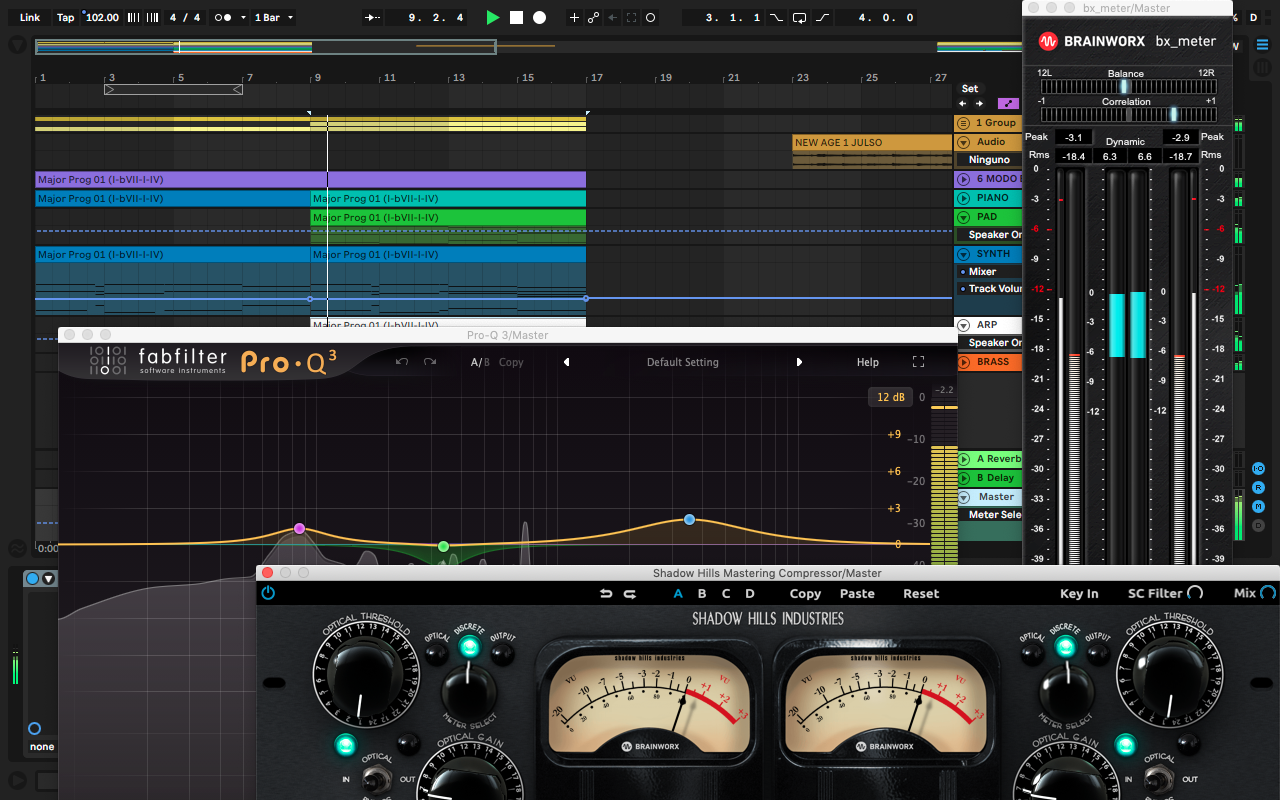Click the Phase Nudge Up icon
The image size is (1280, 800).
click(x=150, y=17)
